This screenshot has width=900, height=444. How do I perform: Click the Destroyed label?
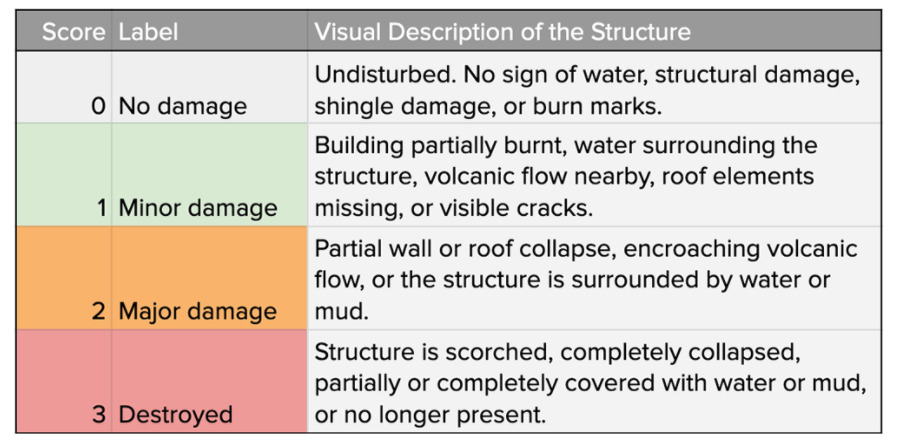point(175,414)
